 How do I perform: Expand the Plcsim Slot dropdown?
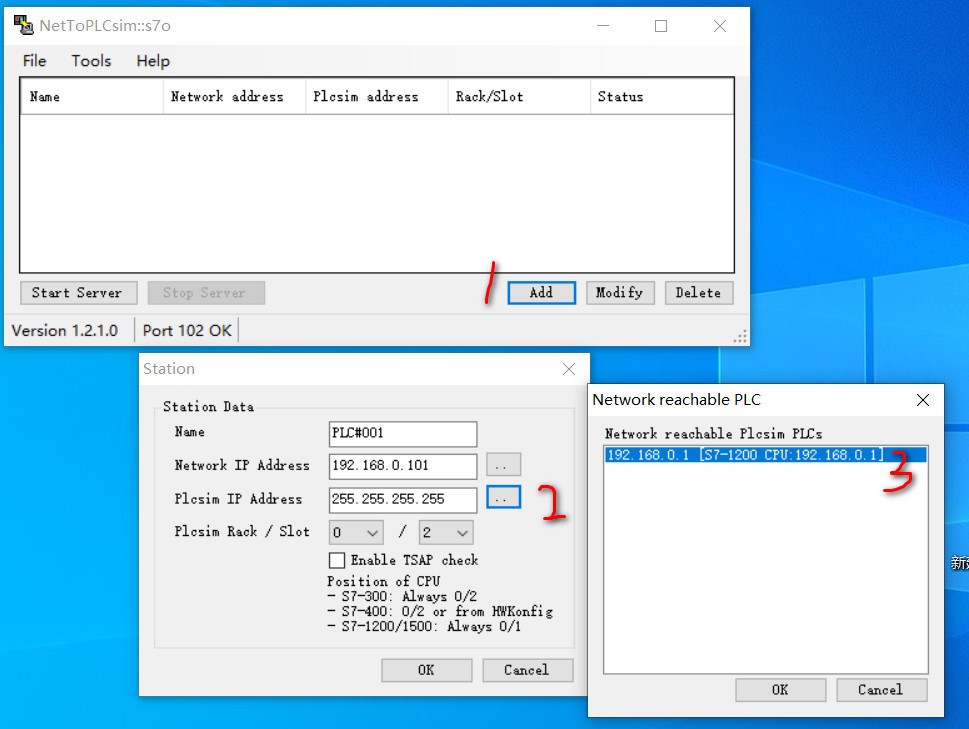pyautogui.click(x=445, y=533)
